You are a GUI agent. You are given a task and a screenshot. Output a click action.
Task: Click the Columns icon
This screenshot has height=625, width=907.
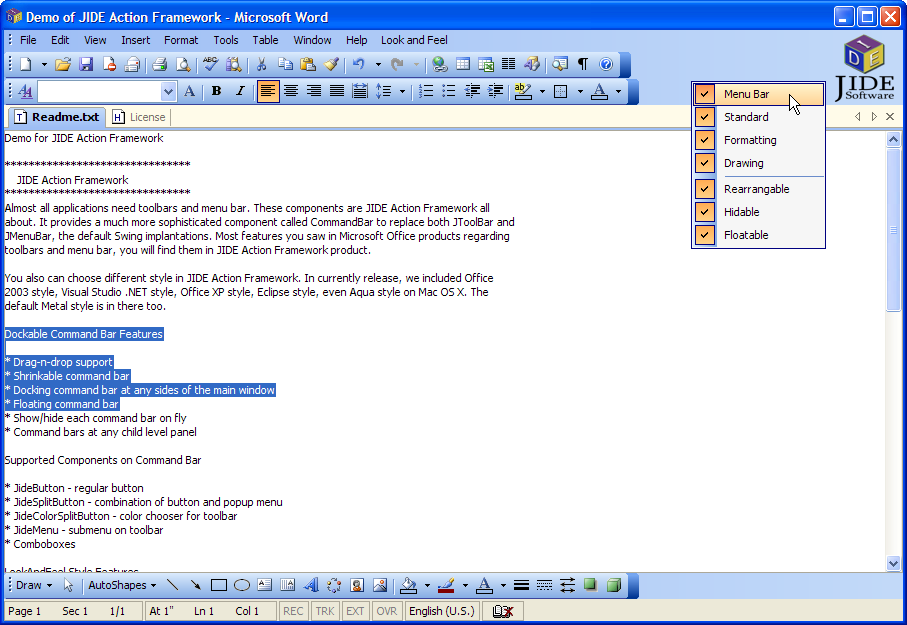(508, 64)
